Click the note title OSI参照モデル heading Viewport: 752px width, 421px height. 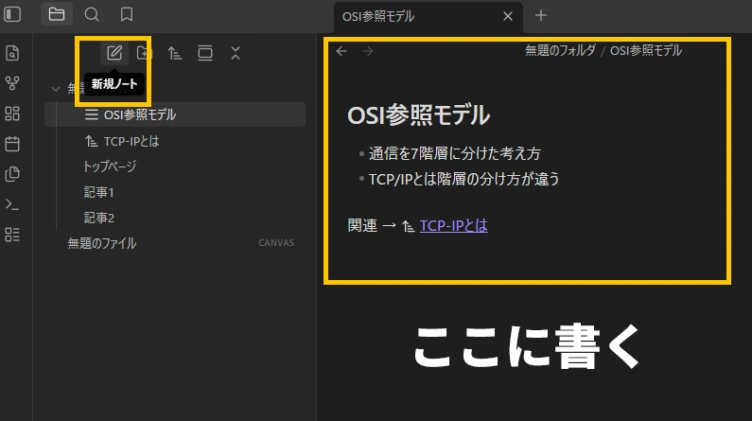418,115
